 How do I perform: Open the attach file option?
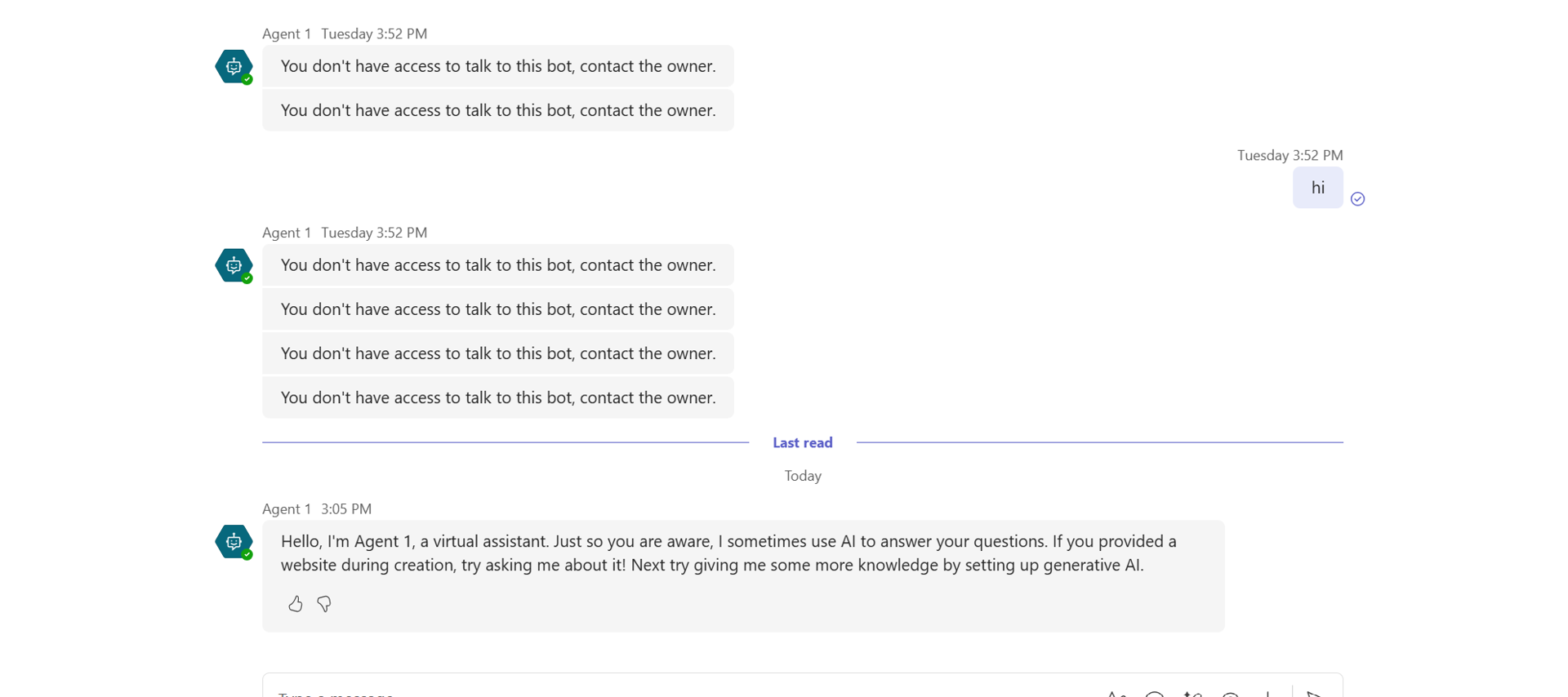1268,693
